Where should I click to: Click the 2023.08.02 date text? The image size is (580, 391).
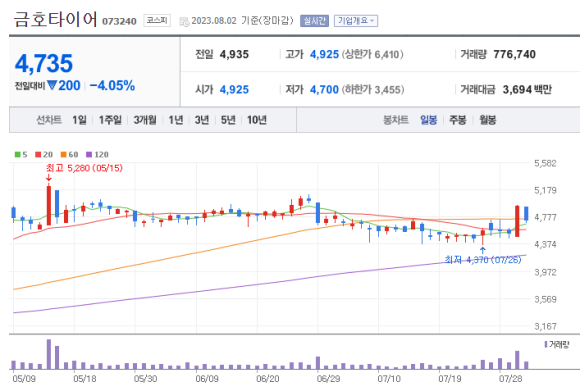click(214, 21)
